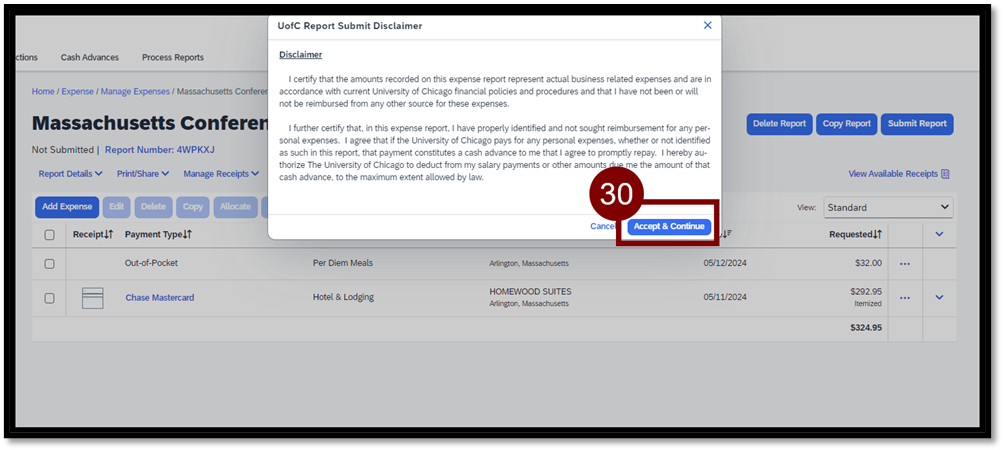
Task: Open the Chase Mastercard expense link
Action: tap(160, 298)
